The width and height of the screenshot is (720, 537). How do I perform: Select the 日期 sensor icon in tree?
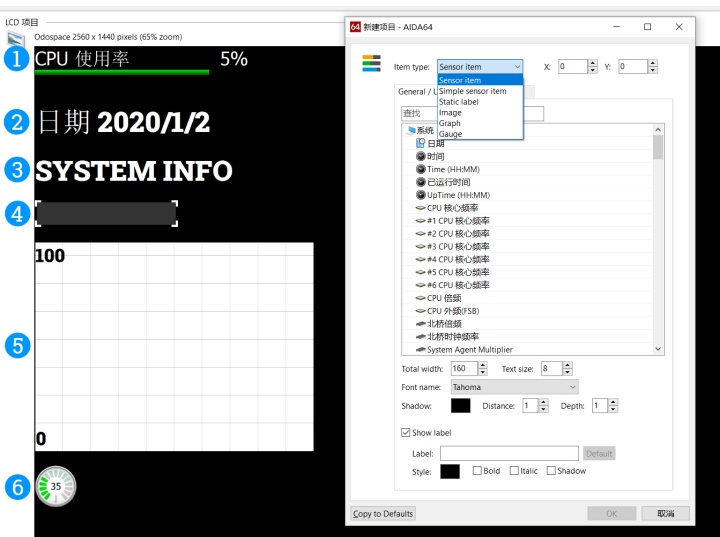point(420,143)
